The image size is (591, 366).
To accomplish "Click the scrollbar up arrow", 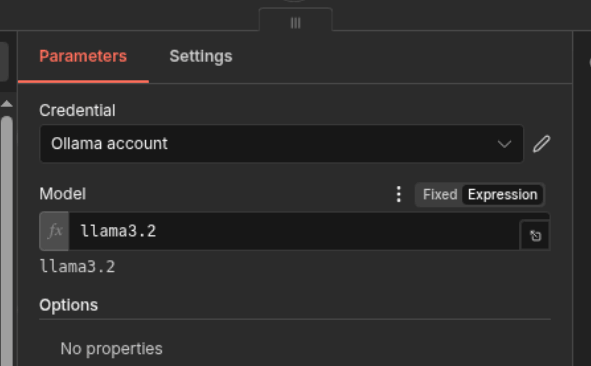I will tap(7, 104).
